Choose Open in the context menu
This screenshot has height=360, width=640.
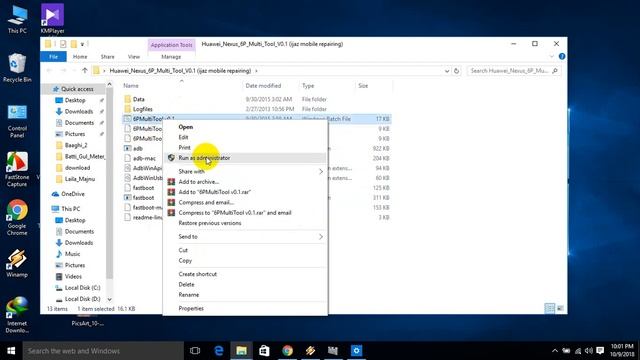pos(246,127)
